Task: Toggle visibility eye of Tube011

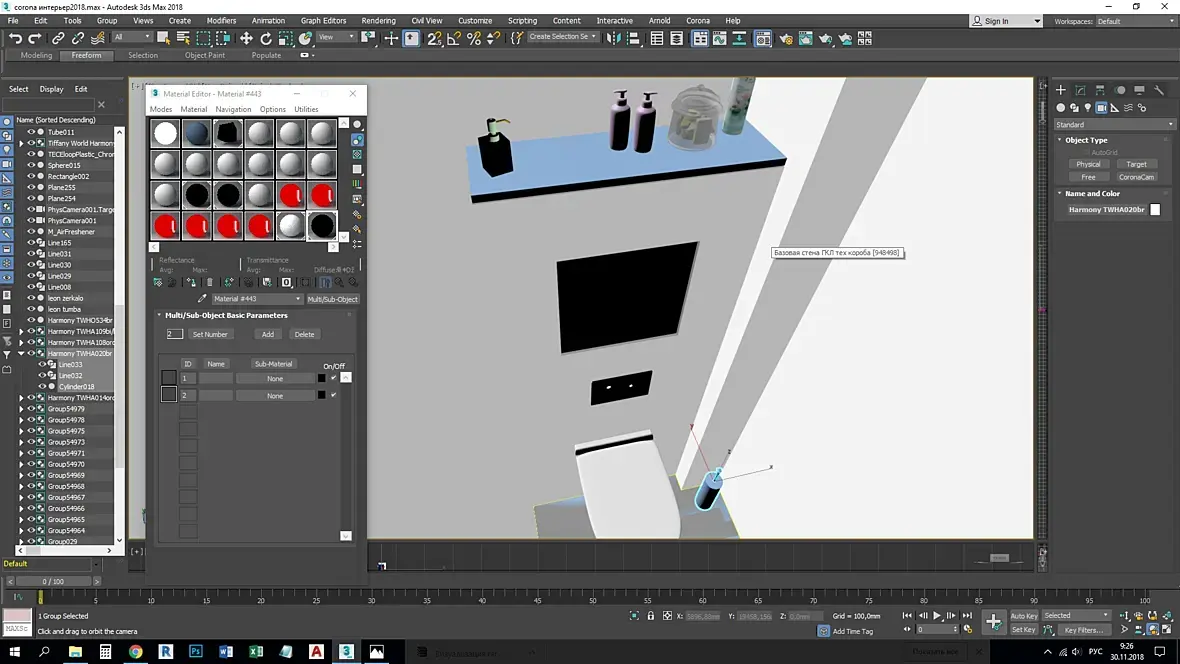Action: click(31, 132)
